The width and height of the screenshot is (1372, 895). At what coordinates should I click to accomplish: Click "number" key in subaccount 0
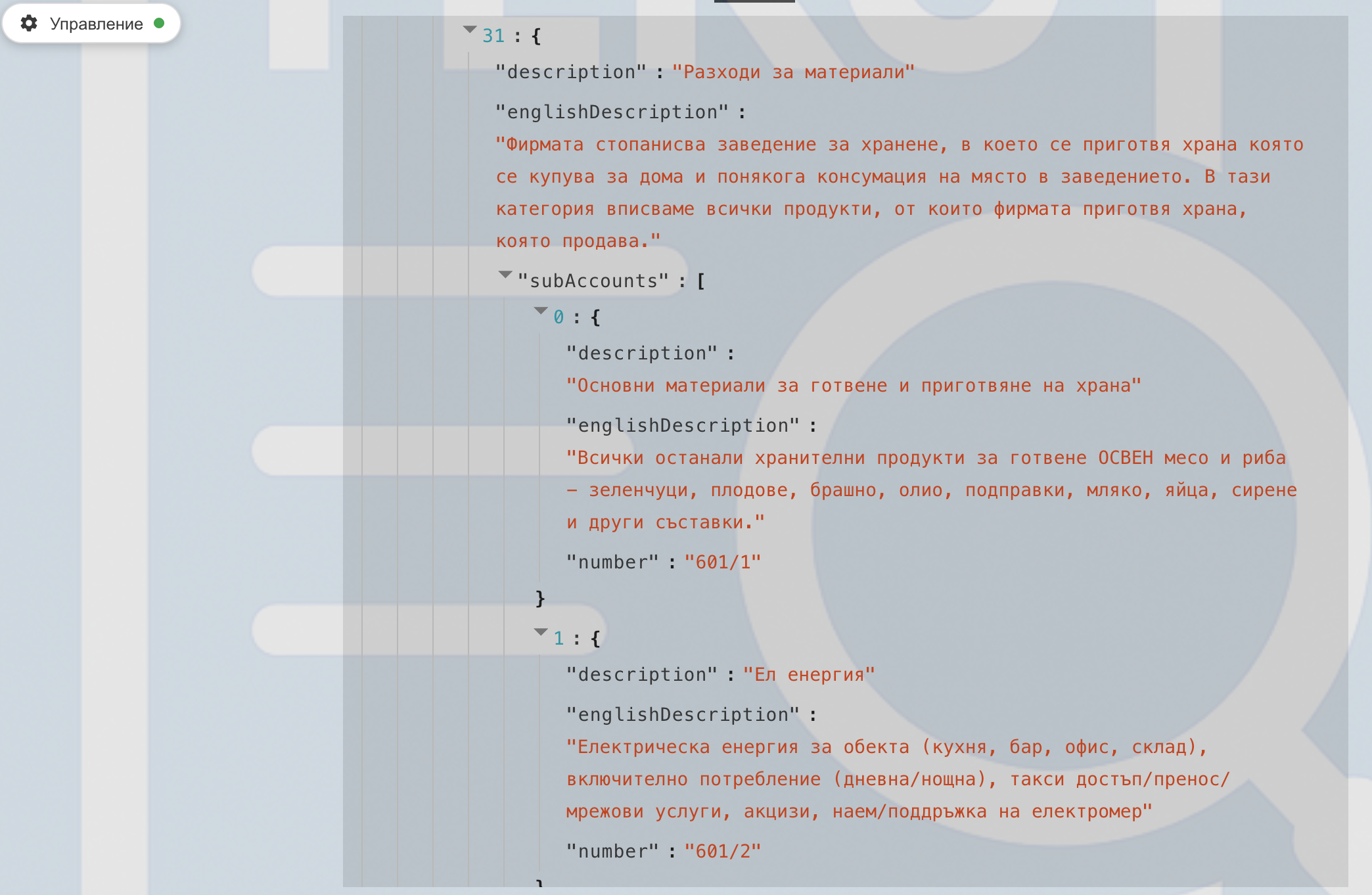(612, 562)
